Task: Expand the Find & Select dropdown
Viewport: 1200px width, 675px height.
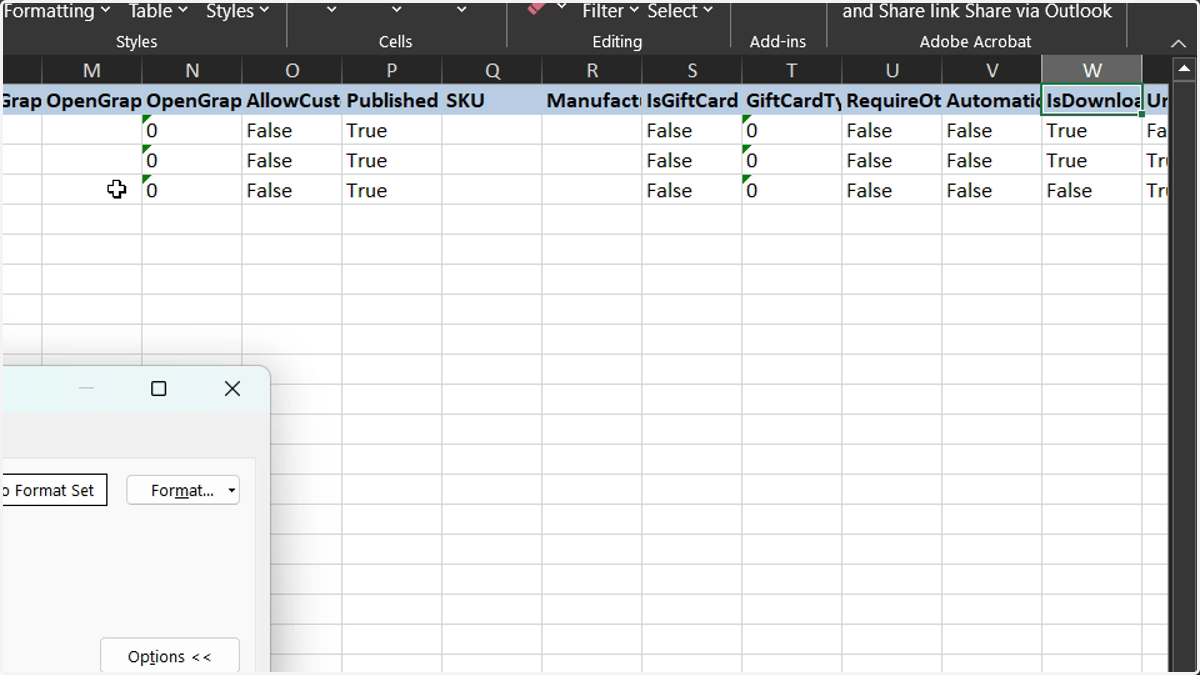Action: coord(680,11)
